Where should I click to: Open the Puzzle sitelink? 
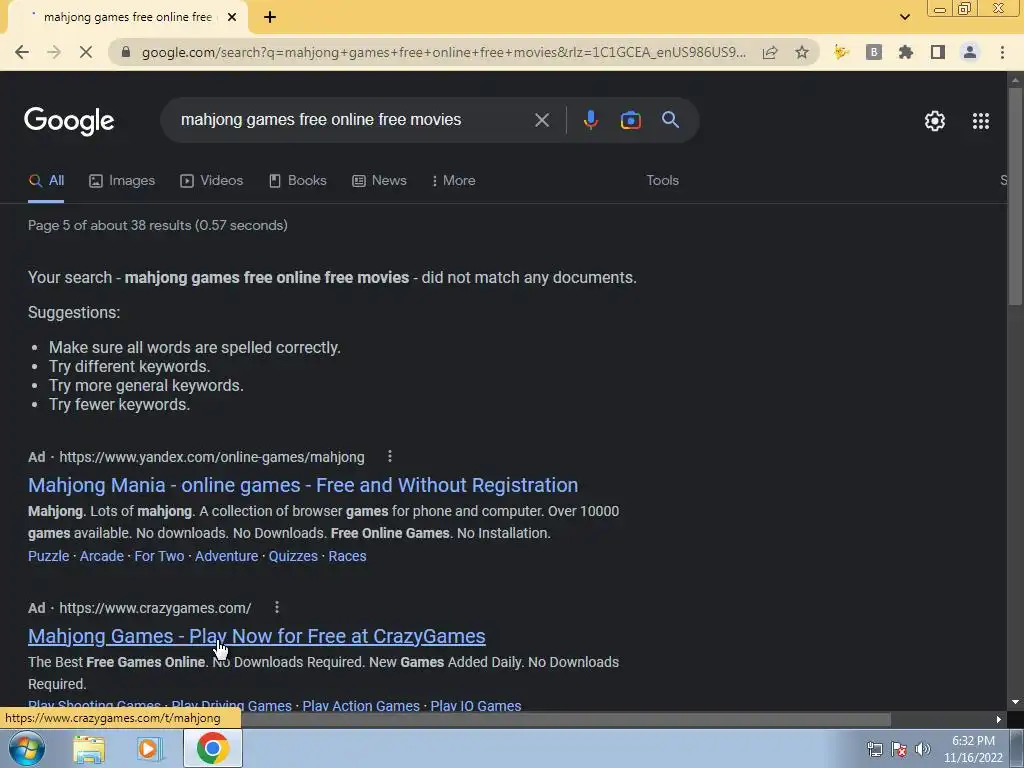(x=48, y=556)
